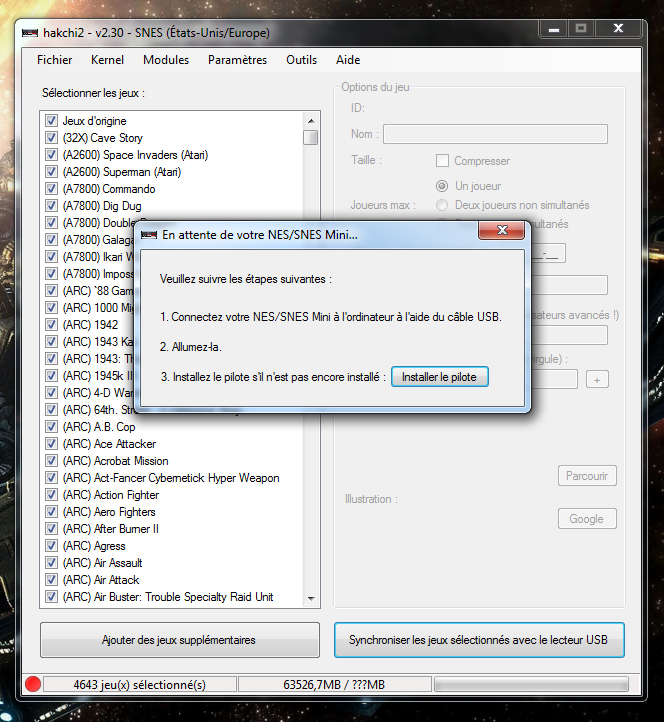Uncheck (32X) Cave Story

click(51, 138)
